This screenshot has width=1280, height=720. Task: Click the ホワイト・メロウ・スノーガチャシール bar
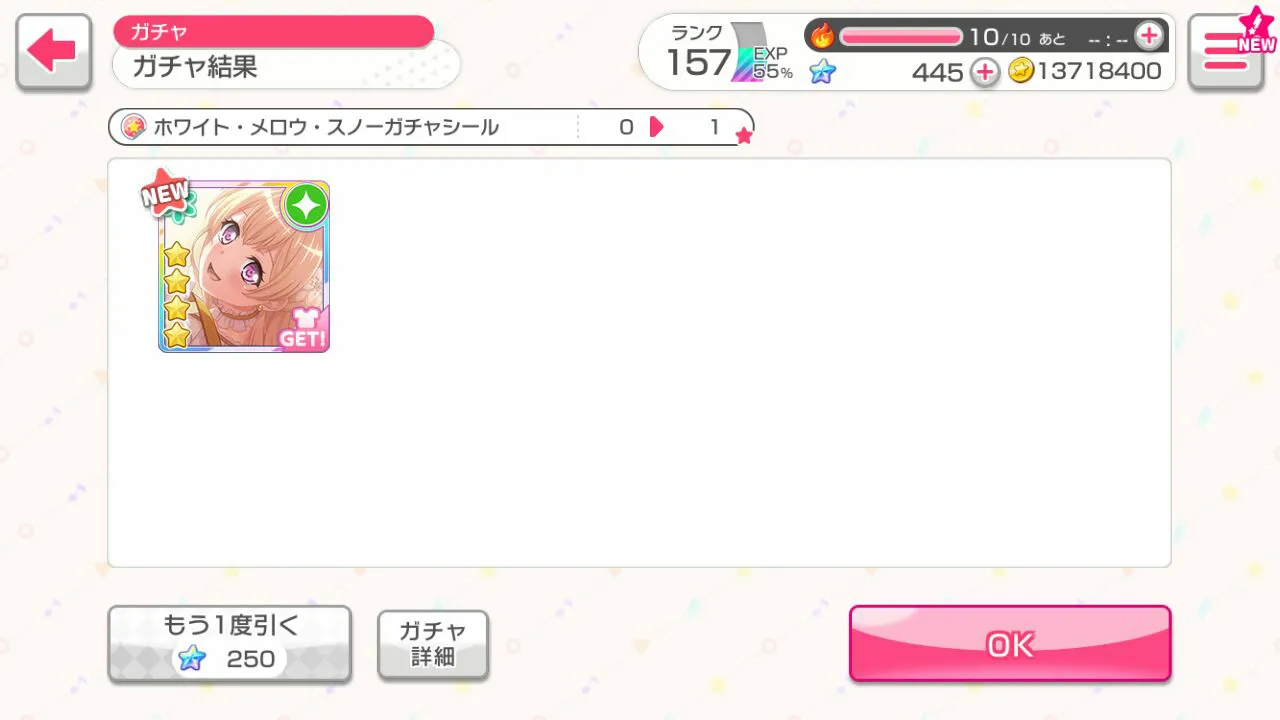431,127
